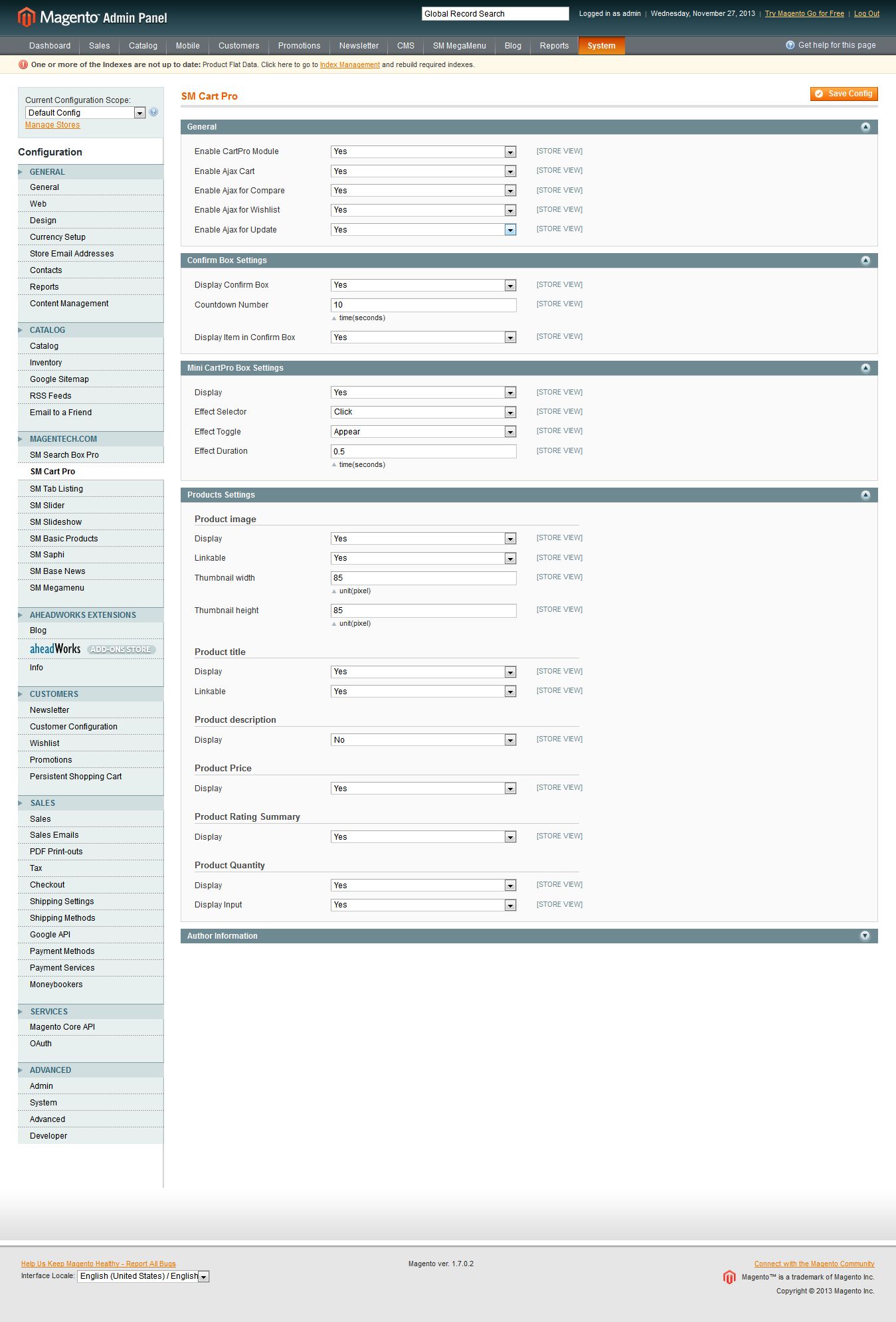896x1322 pixels.
Task: Collapse the Mini CartPro Box Settings section
Action: pyautogui.click(x=865, y=368)
